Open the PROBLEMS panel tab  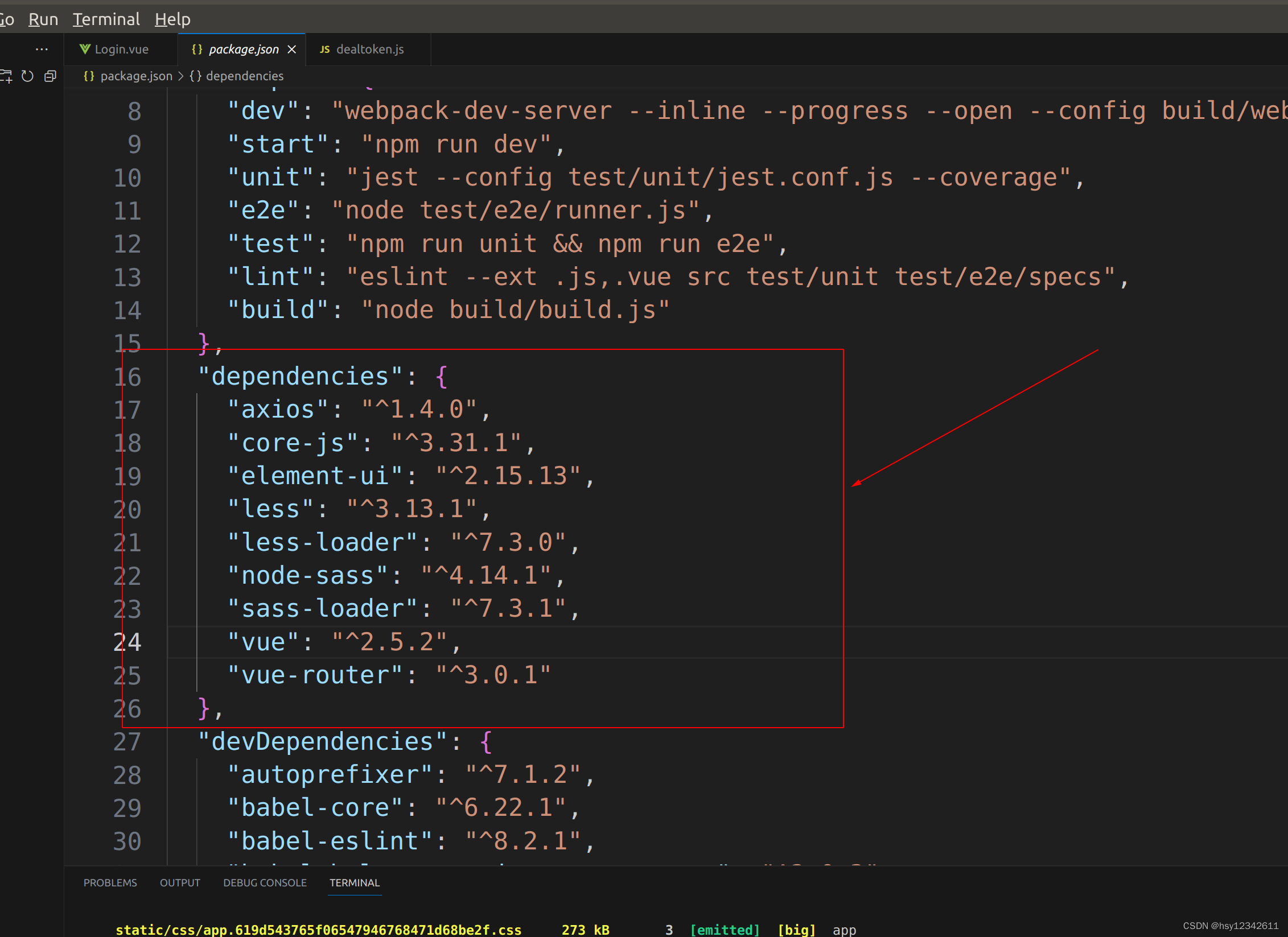(110, 883)
